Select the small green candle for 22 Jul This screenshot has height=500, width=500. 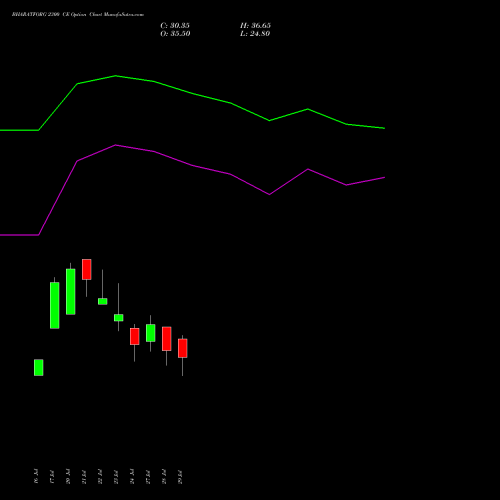click(x=103, y=301)
